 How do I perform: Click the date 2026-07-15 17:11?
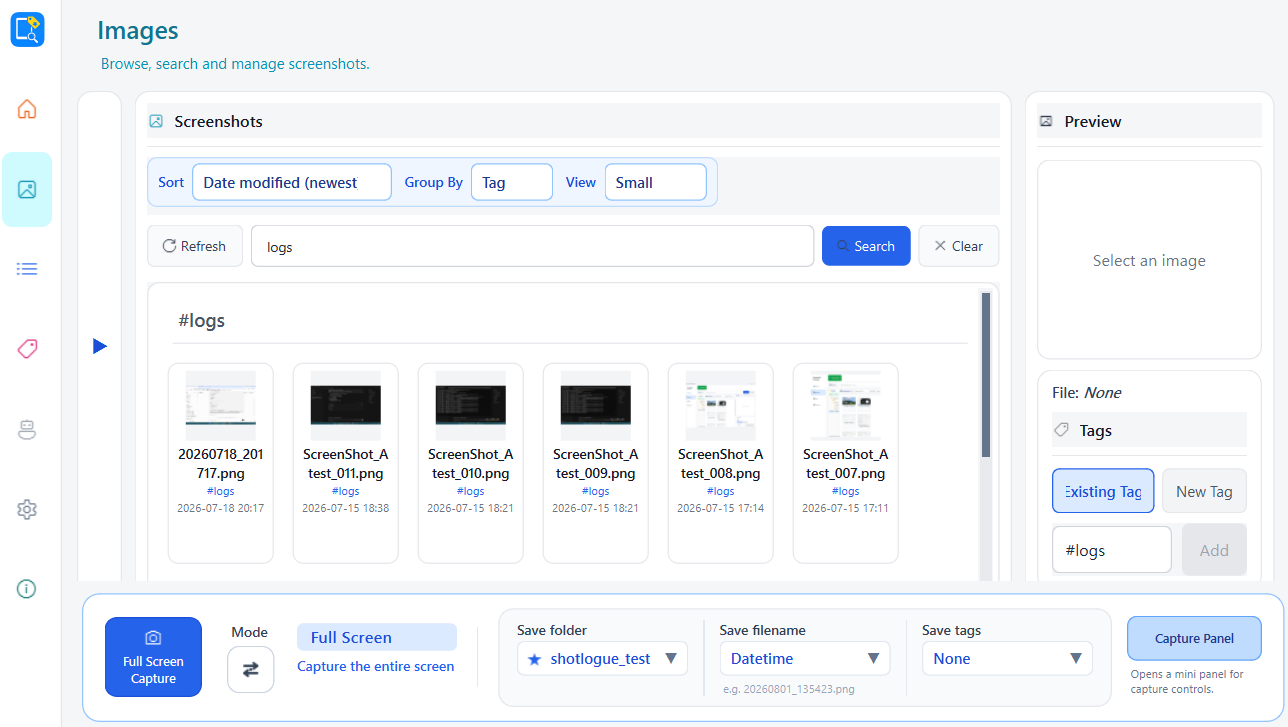pyautogui.click(x=845, y=508)
